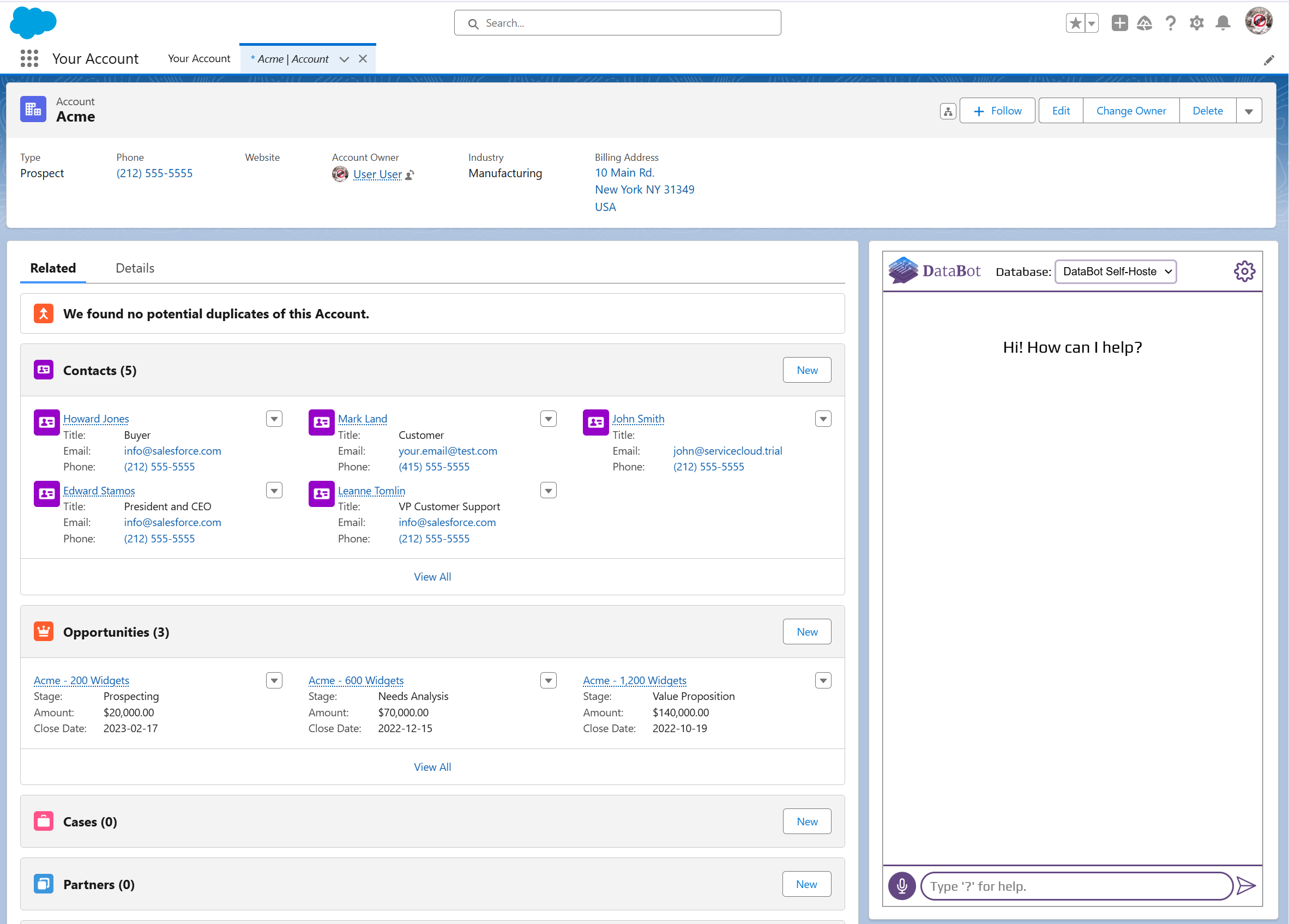The height and width of the screenshot is (924, 1289).
Task: Focus the global Search field
Action: click(617, 23)
